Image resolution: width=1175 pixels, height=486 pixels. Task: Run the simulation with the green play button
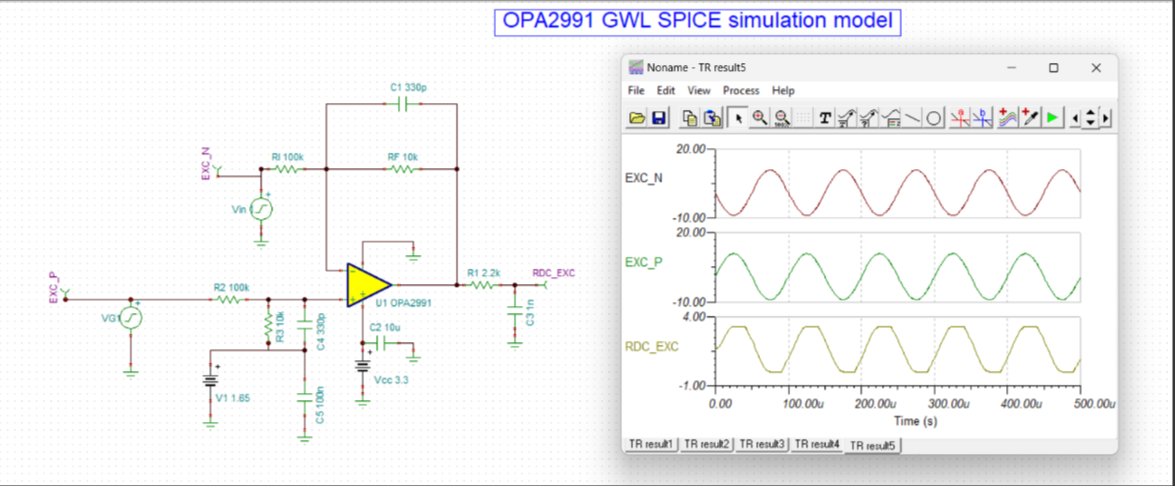[1052, 118]
